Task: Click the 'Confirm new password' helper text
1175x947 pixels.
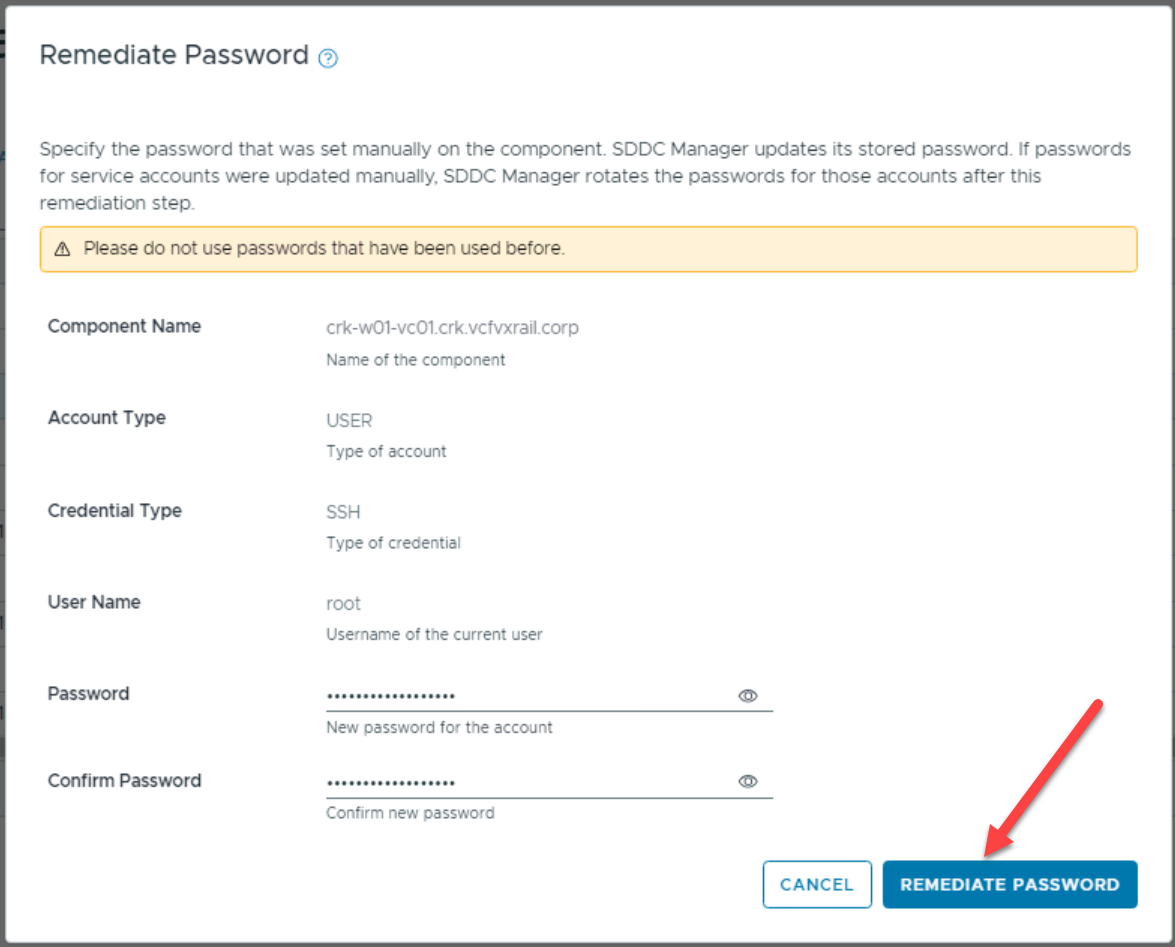Action: pyautogui.click(x=410, y=813)
